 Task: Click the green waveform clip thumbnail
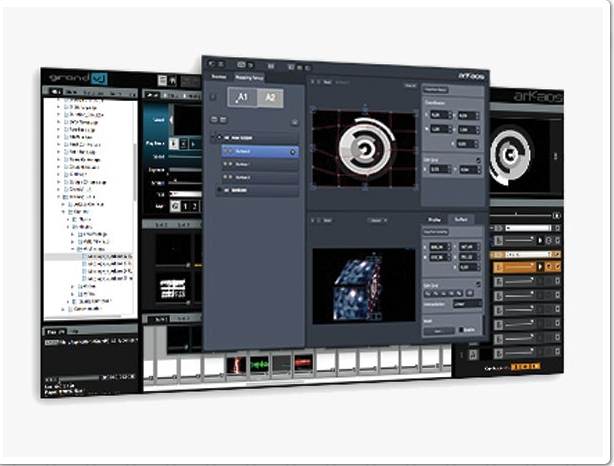tap(260, 364)
